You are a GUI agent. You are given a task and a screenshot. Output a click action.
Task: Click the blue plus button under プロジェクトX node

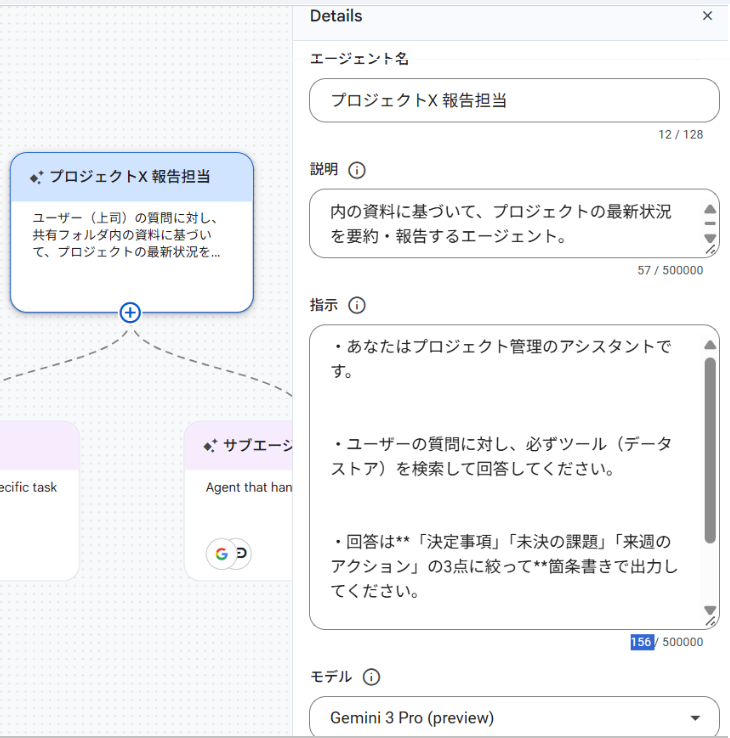coord(130,312)
